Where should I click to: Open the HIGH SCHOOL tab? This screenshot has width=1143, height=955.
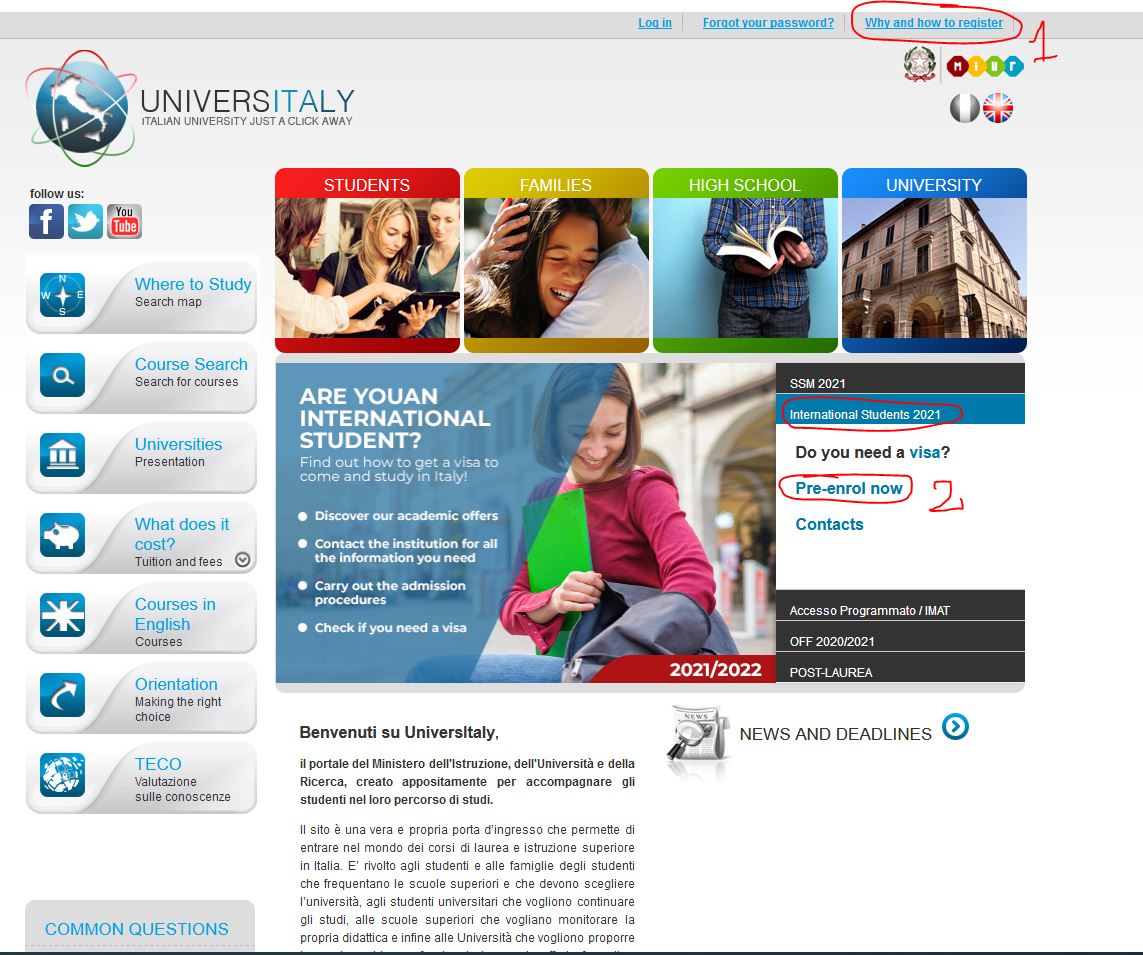pyautogui.click(x=744, y=185)
